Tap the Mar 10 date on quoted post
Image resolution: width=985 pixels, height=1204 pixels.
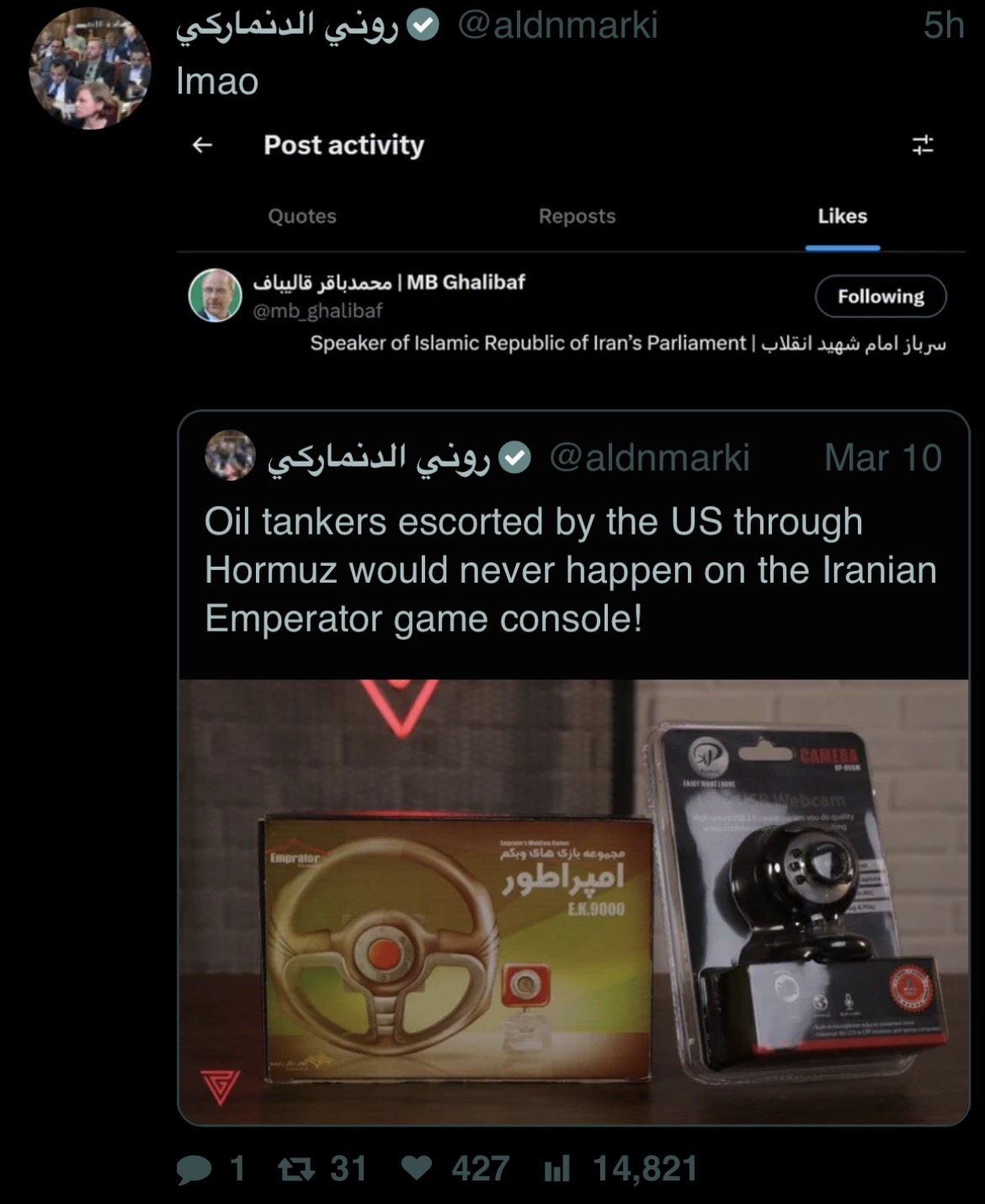(882, 458)
